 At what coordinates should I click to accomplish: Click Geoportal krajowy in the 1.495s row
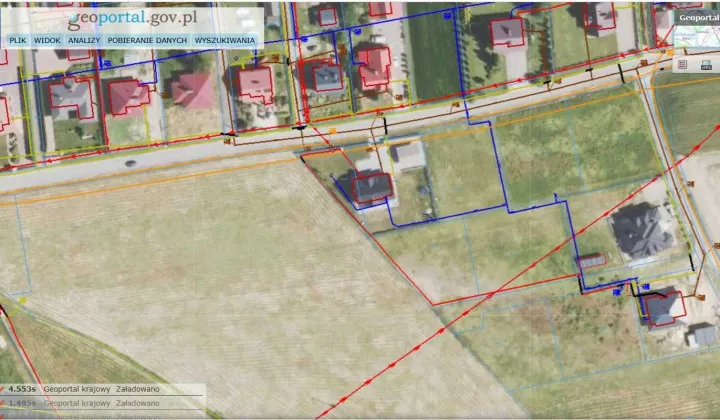click(x=77, y=403)
